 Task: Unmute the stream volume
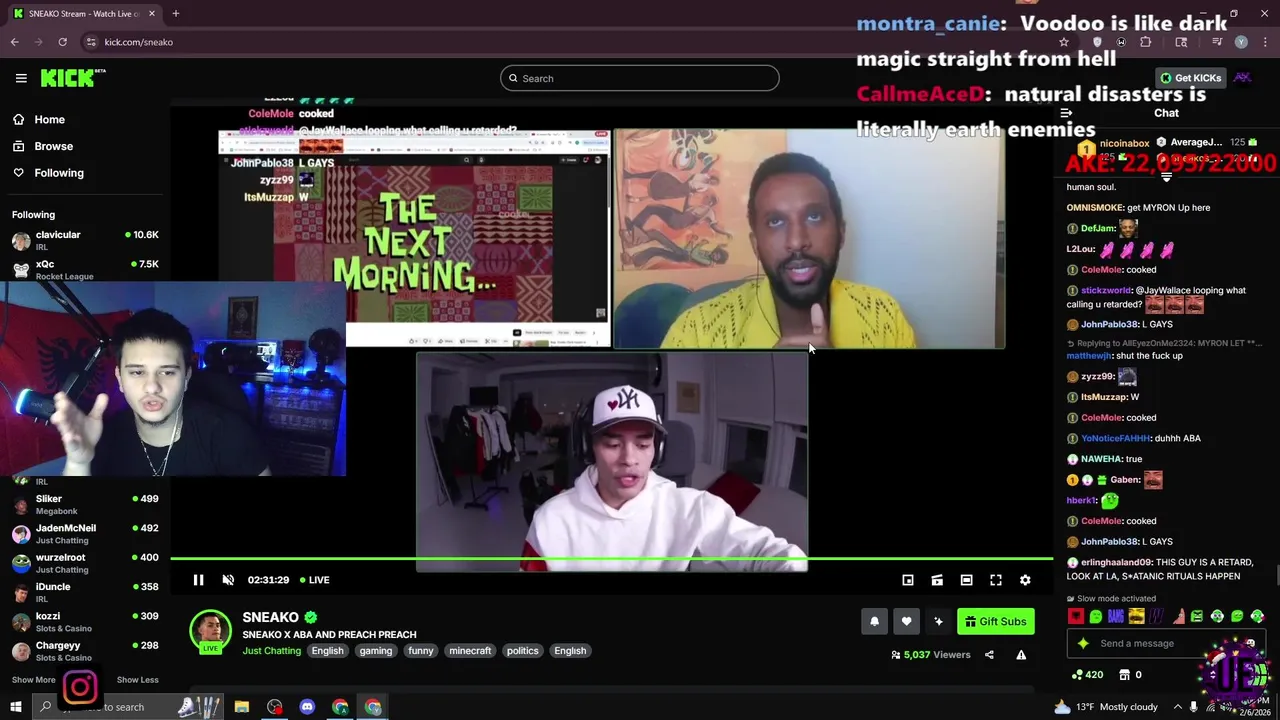pos(228,580)
